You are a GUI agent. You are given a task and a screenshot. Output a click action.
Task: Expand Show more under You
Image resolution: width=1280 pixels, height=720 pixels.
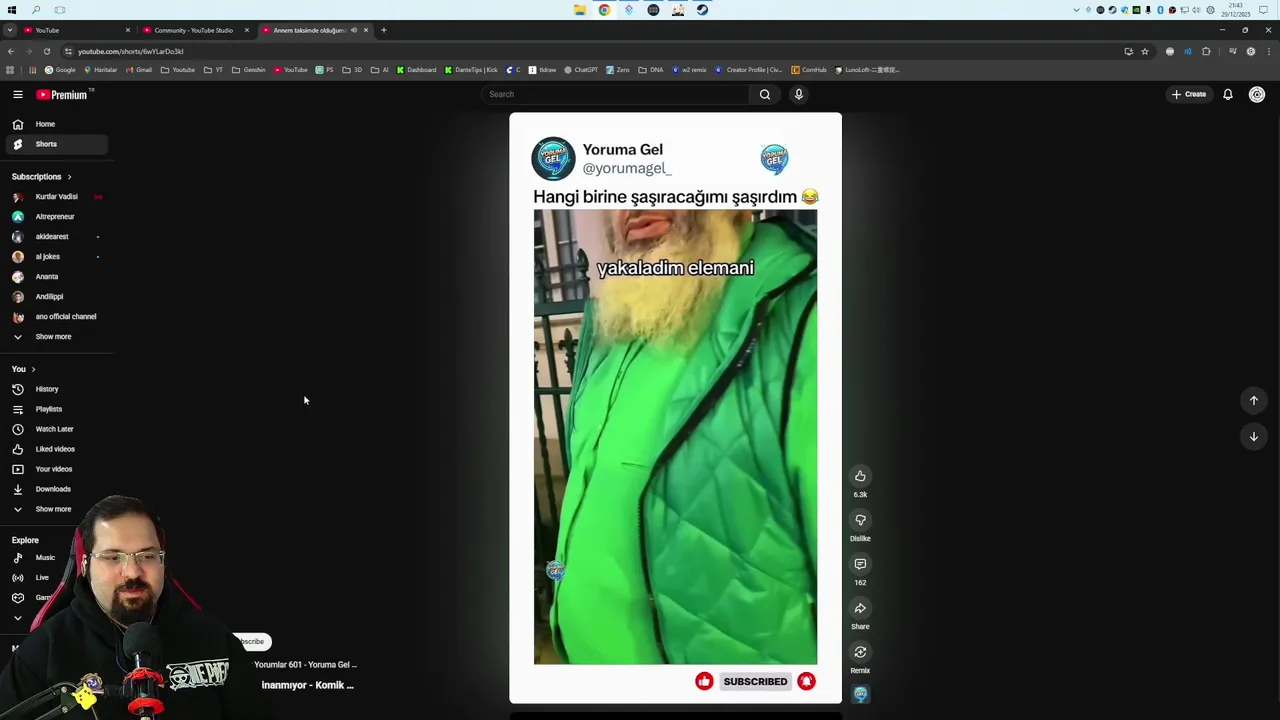[x=55, y=509]
